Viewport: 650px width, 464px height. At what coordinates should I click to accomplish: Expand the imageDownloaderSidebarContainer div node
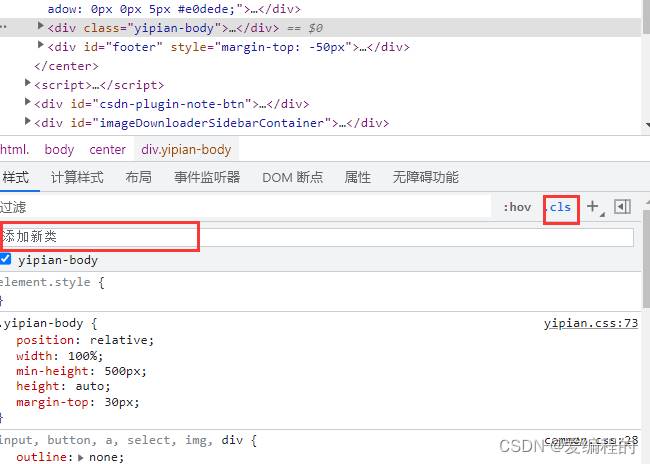click(x=27, y=121)
